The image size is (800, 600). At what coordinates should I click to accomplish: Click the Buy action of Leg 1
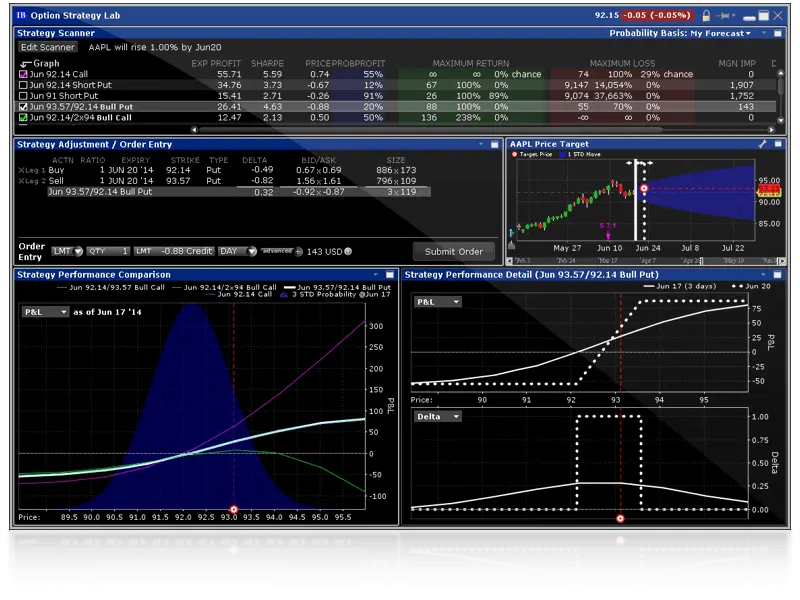(x=56, y=170)
